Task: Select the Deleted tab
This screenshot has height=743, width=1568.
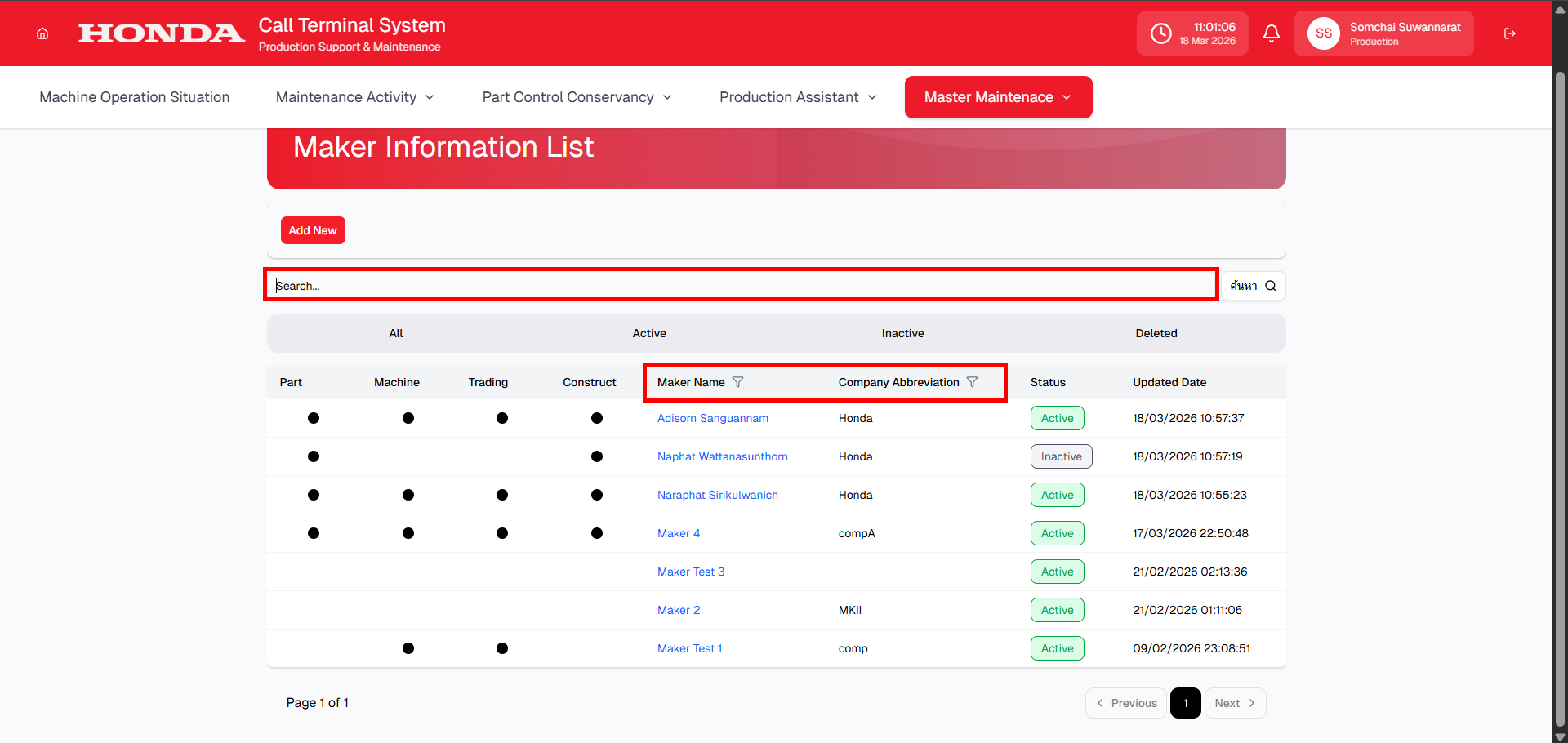Action: pyautogui.click(x=1156, y=333)
